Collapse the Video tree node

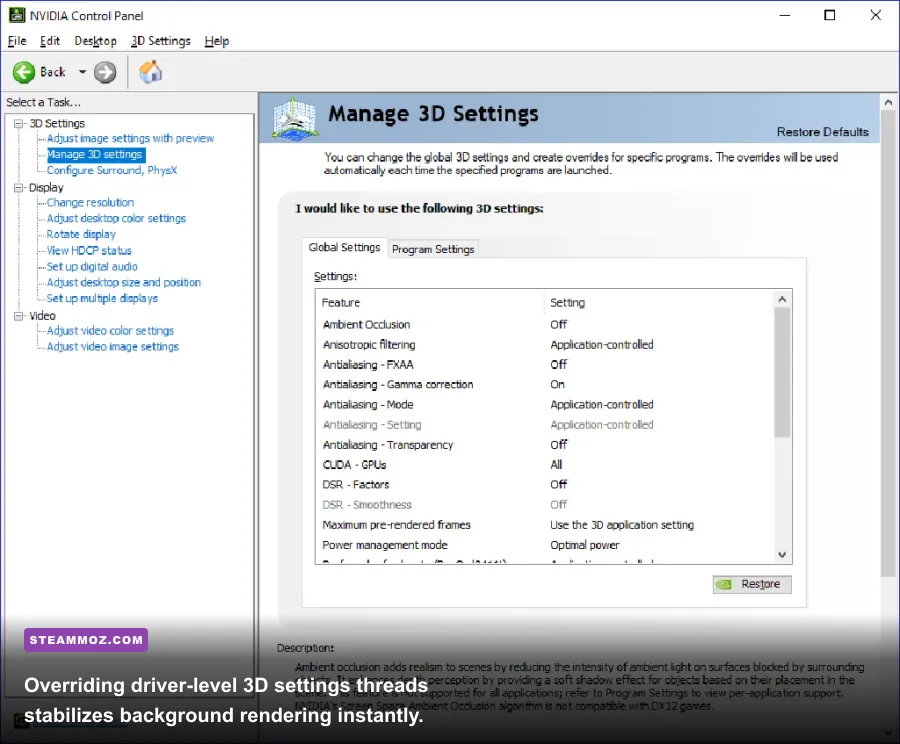(x=19, y=316)
